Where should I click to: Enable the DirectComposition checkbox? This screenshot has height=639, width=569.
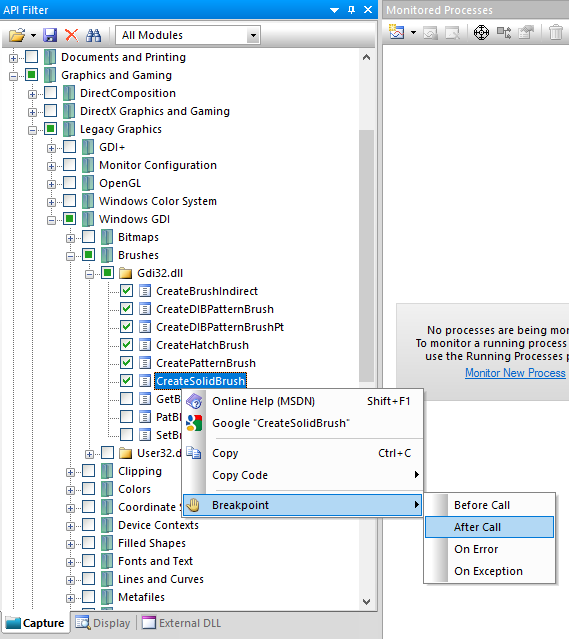coord(51,93)
